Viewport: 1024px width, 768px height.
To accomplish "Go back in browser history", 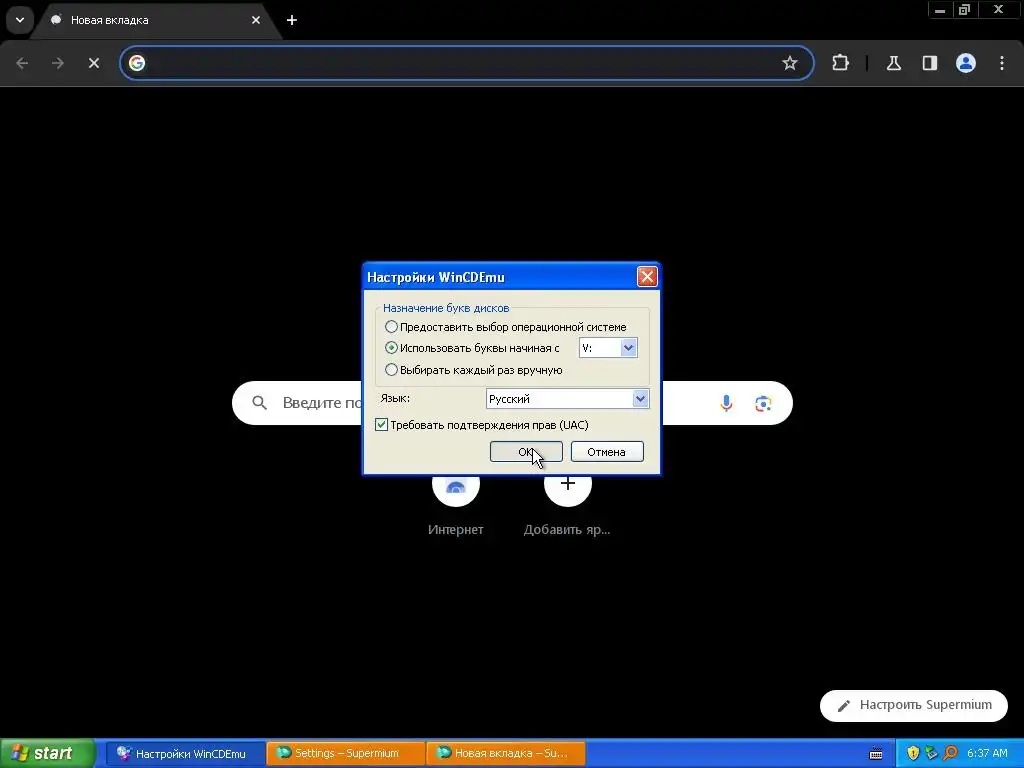I will [x=22, y=63].
